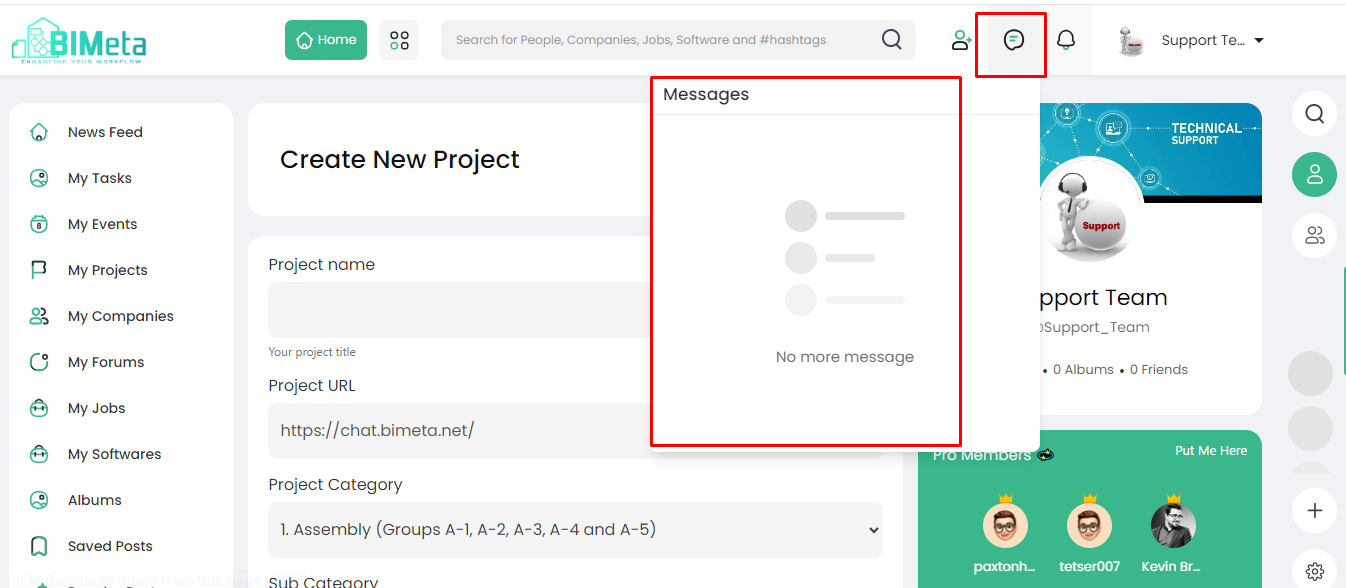Open the notifications bell icon
The width and height of the screenshot is (1346, 588).
[1066, 40]
